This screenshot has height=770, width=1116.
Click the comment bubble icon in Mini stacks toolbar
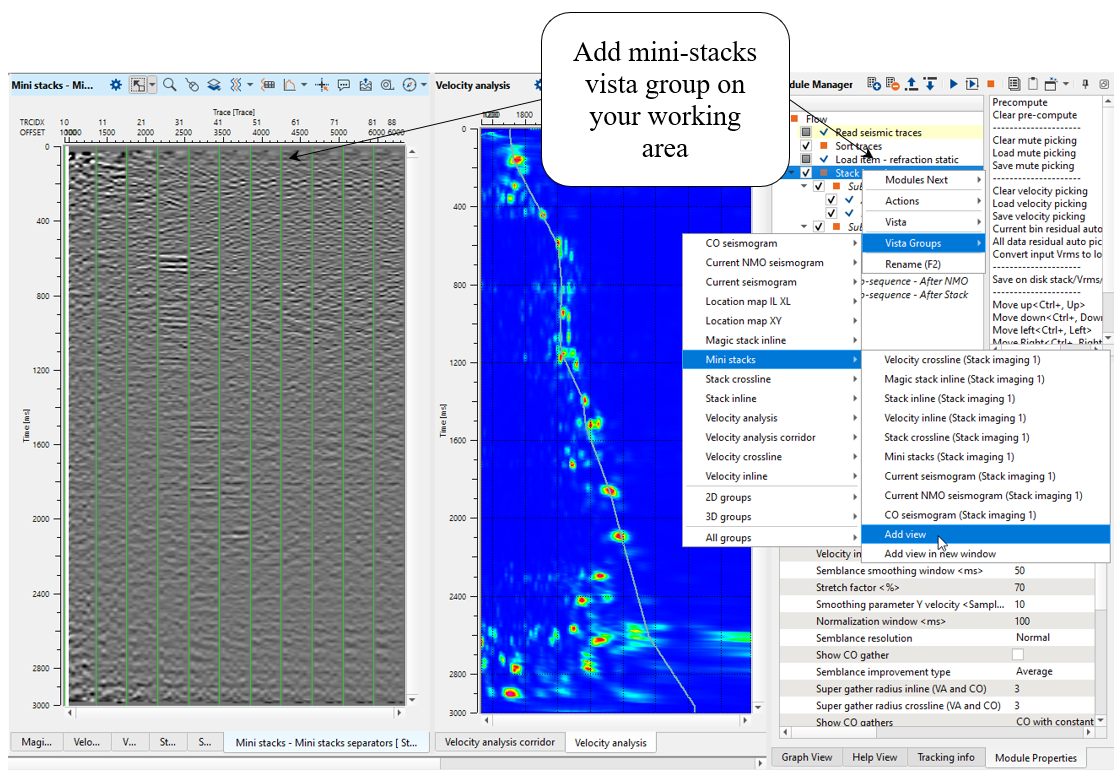click(x=344, y=85)
